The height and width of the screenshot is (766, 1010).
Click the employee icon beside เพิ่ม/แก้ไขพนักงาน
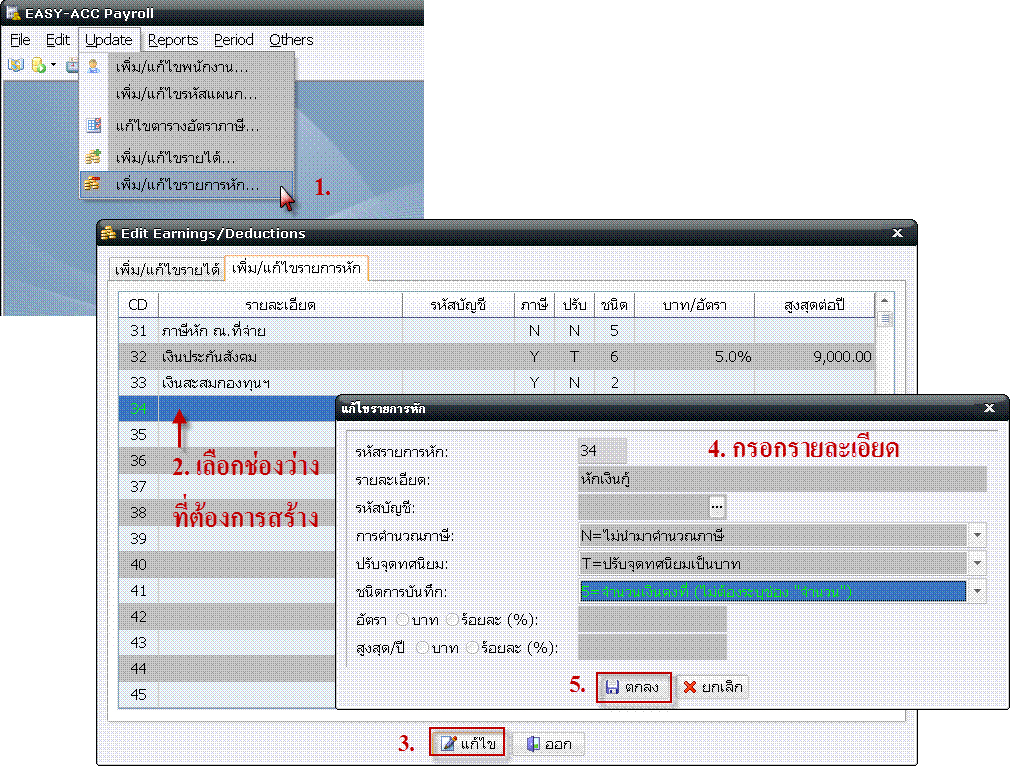point(93,67)
